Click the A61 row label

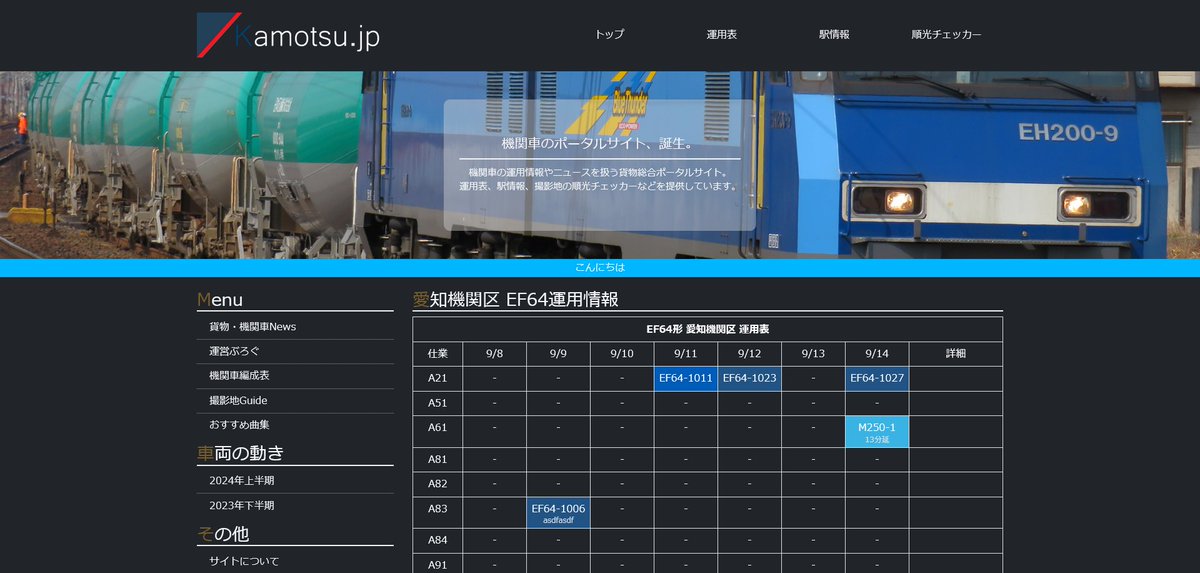coord(438,432)
